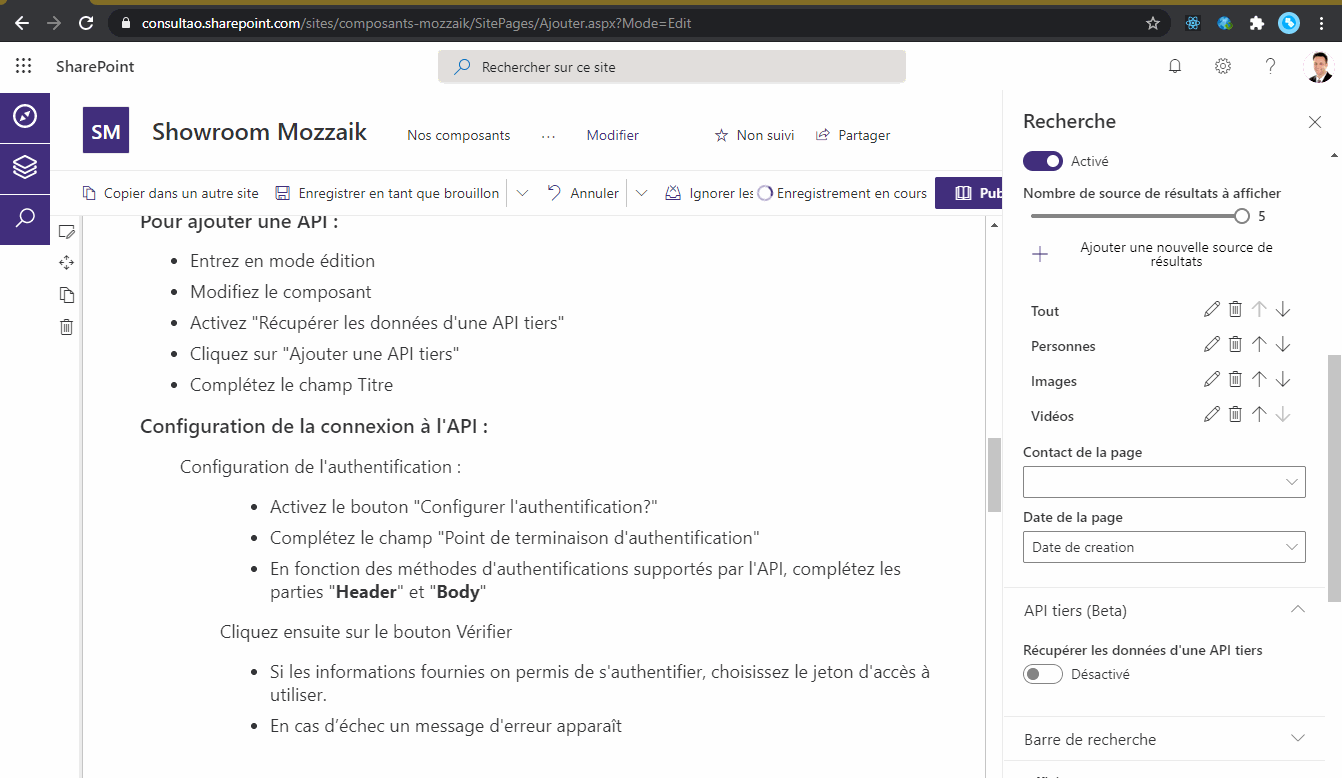Turn off the Activé toggle
1342x778 pixels.
click(x=1043, y=161)
